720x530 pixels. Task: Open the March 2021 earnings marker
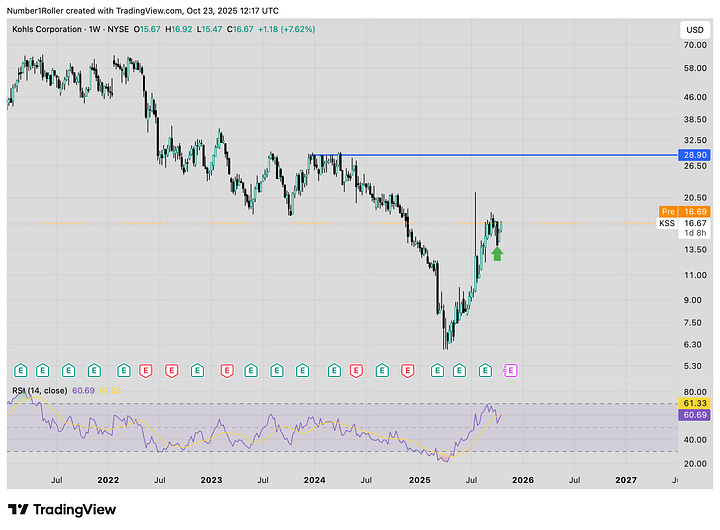click(21, 370)
